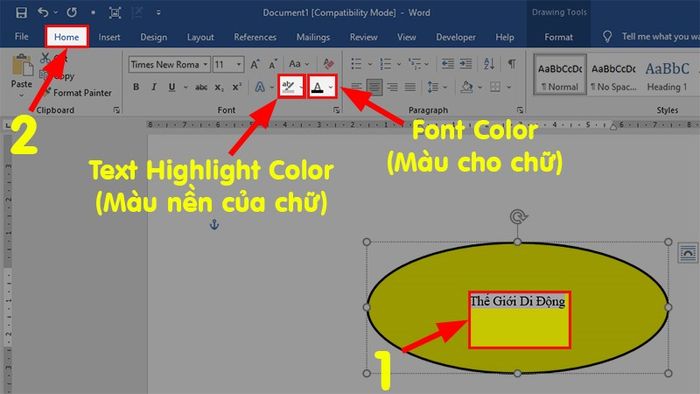Start a numbered list
This screenshot has width=700, height=394.
point(386,64)
